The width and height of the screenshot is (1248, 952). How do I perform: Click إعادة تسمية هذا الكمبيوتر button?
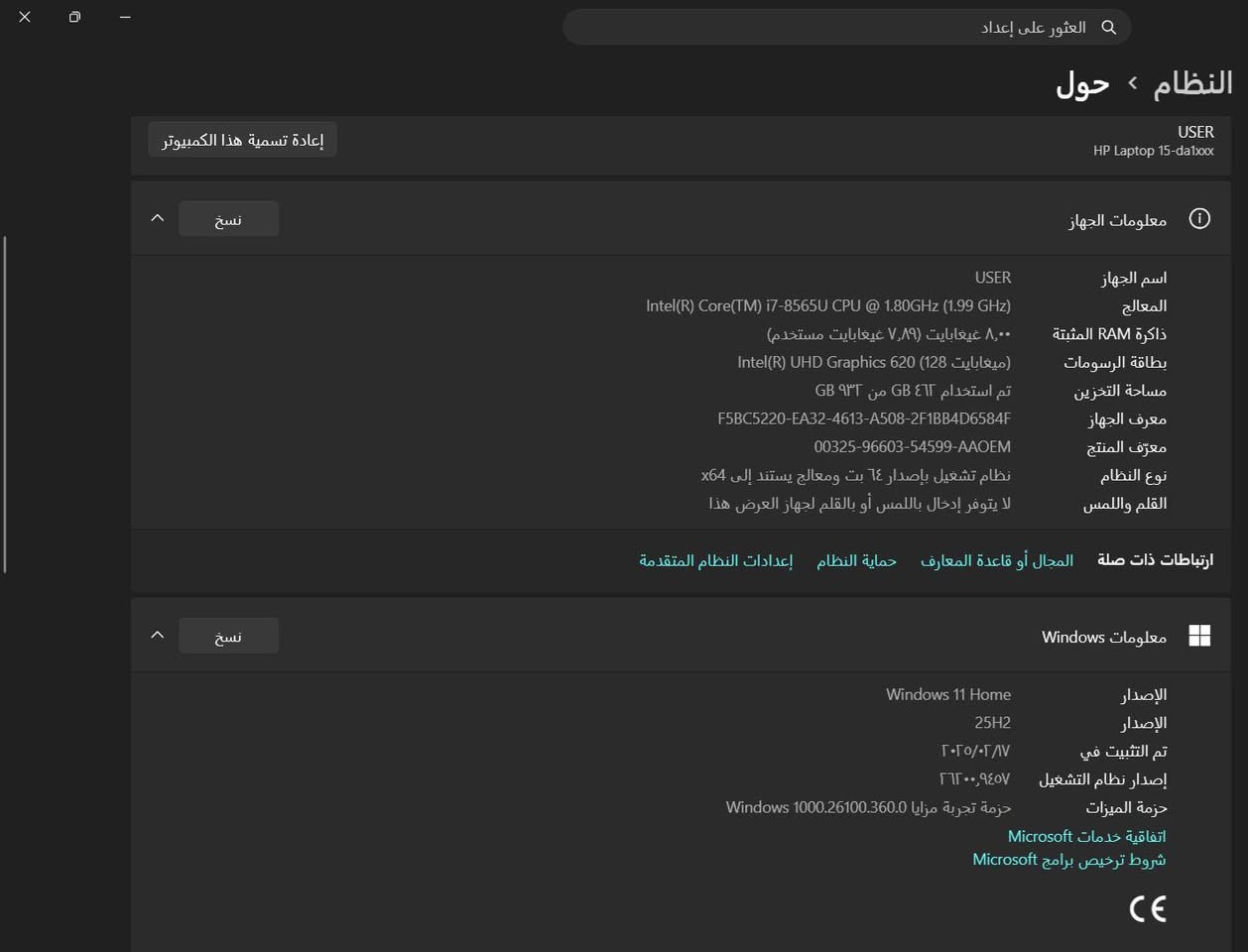click(x=243, y=140)
